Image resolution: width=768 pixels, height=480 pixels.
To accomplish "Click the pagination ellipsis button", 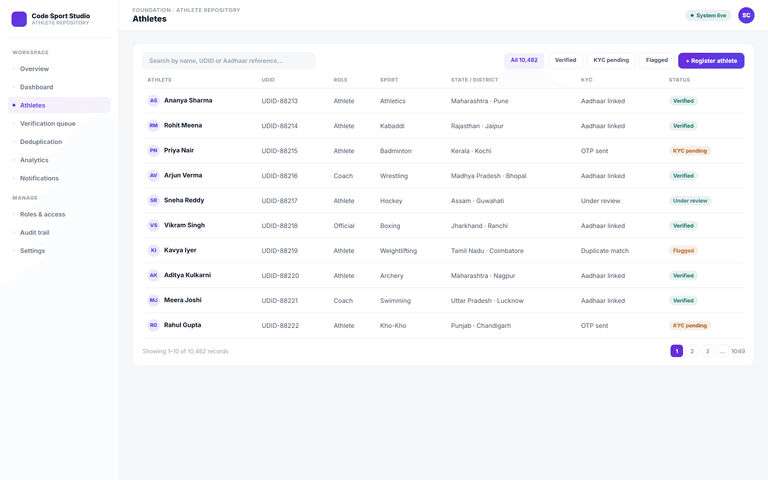I will (722, 351).
